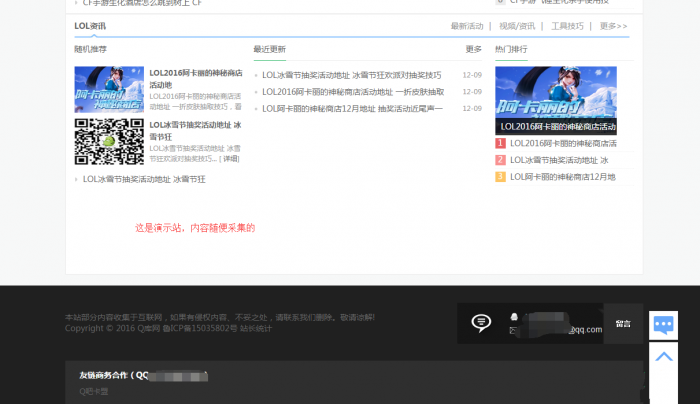Click the orange rank 3 badge
Screen dimensions: 700x404
coord(500,177)
